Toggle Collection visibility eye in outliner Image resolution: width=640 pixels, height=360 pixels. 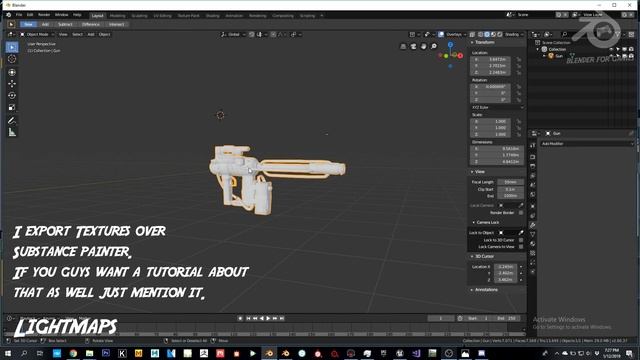pos(611,49)
